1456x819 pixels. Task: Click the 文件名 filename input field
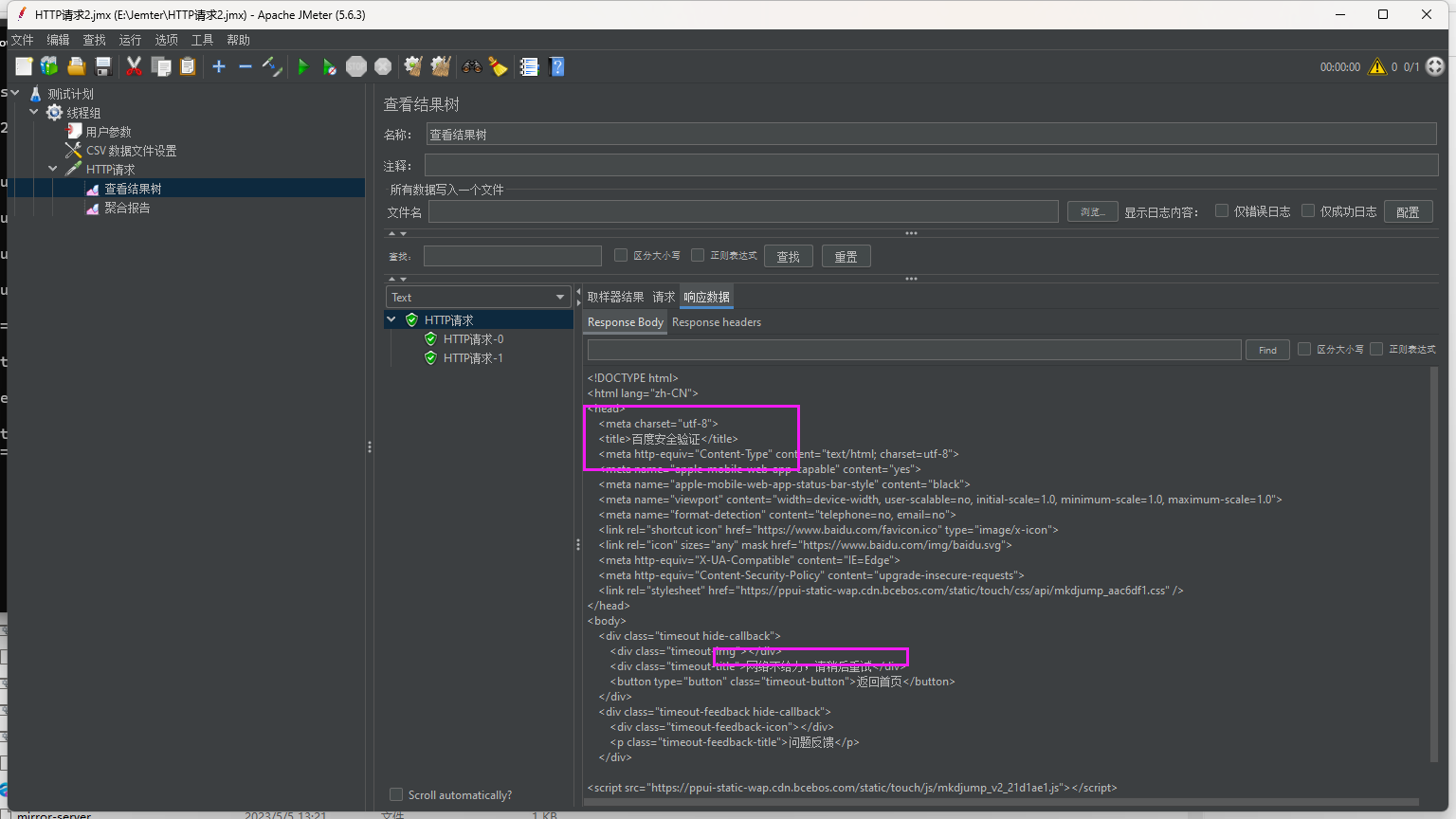click(x=743, y=211)
